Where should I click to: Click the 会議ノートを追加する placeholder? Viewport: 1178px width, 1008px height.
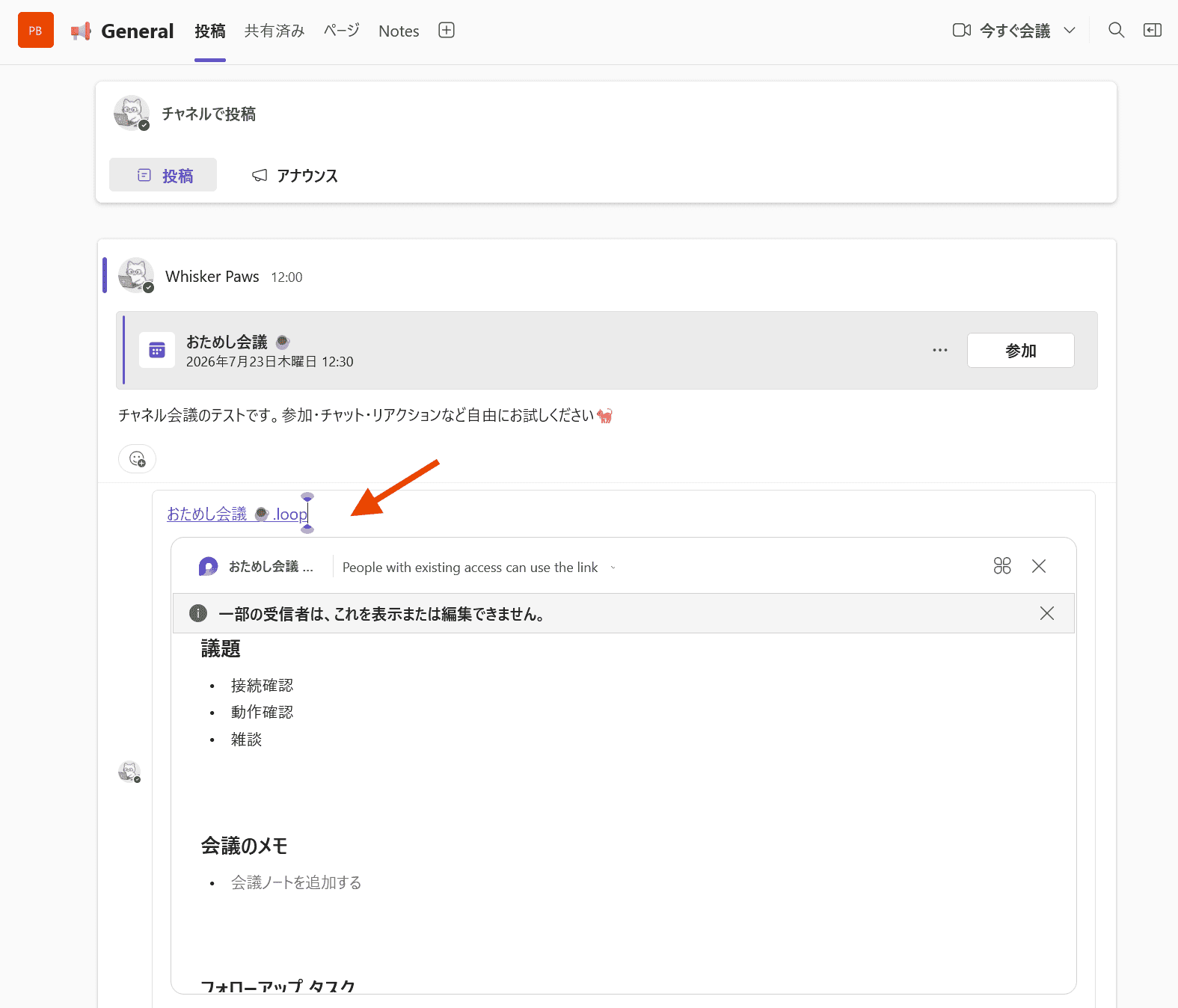[296, 882]
